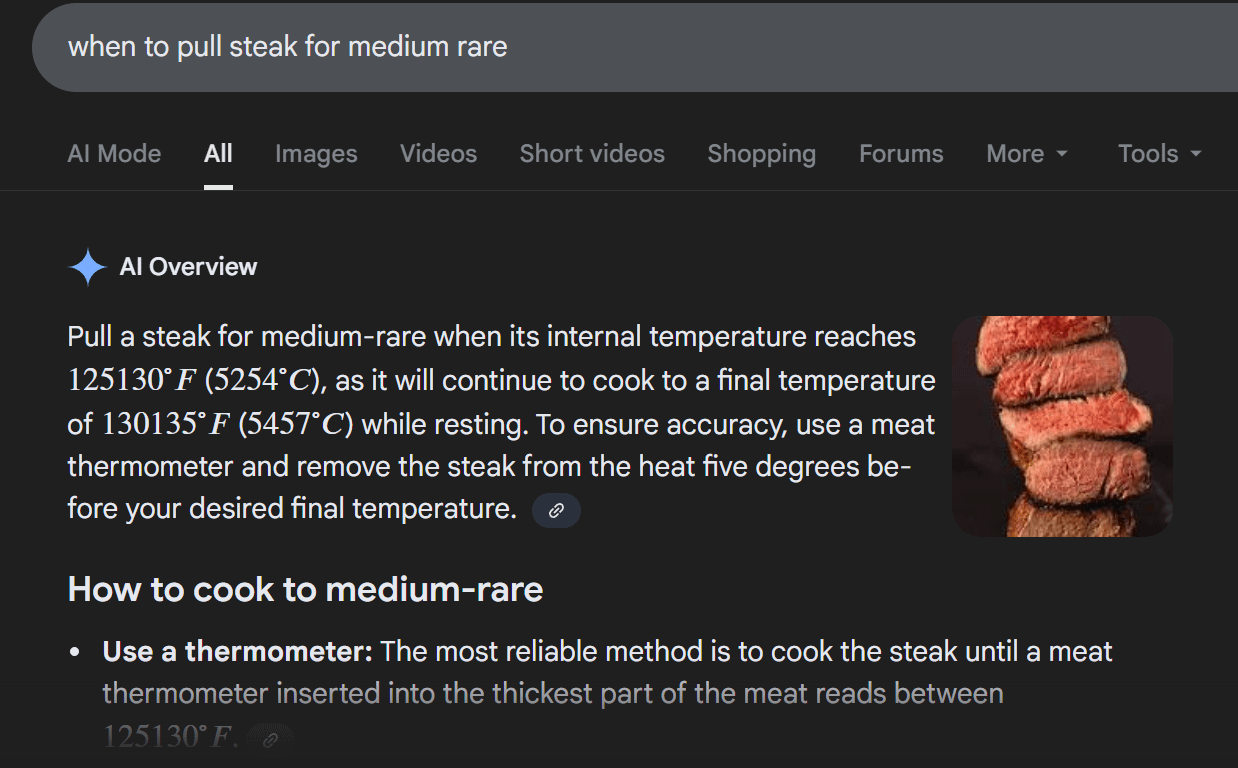Show the Shopping results tab
This screenshot has height=768, width=1238.
pyautogui.click(x=761, y=154)
